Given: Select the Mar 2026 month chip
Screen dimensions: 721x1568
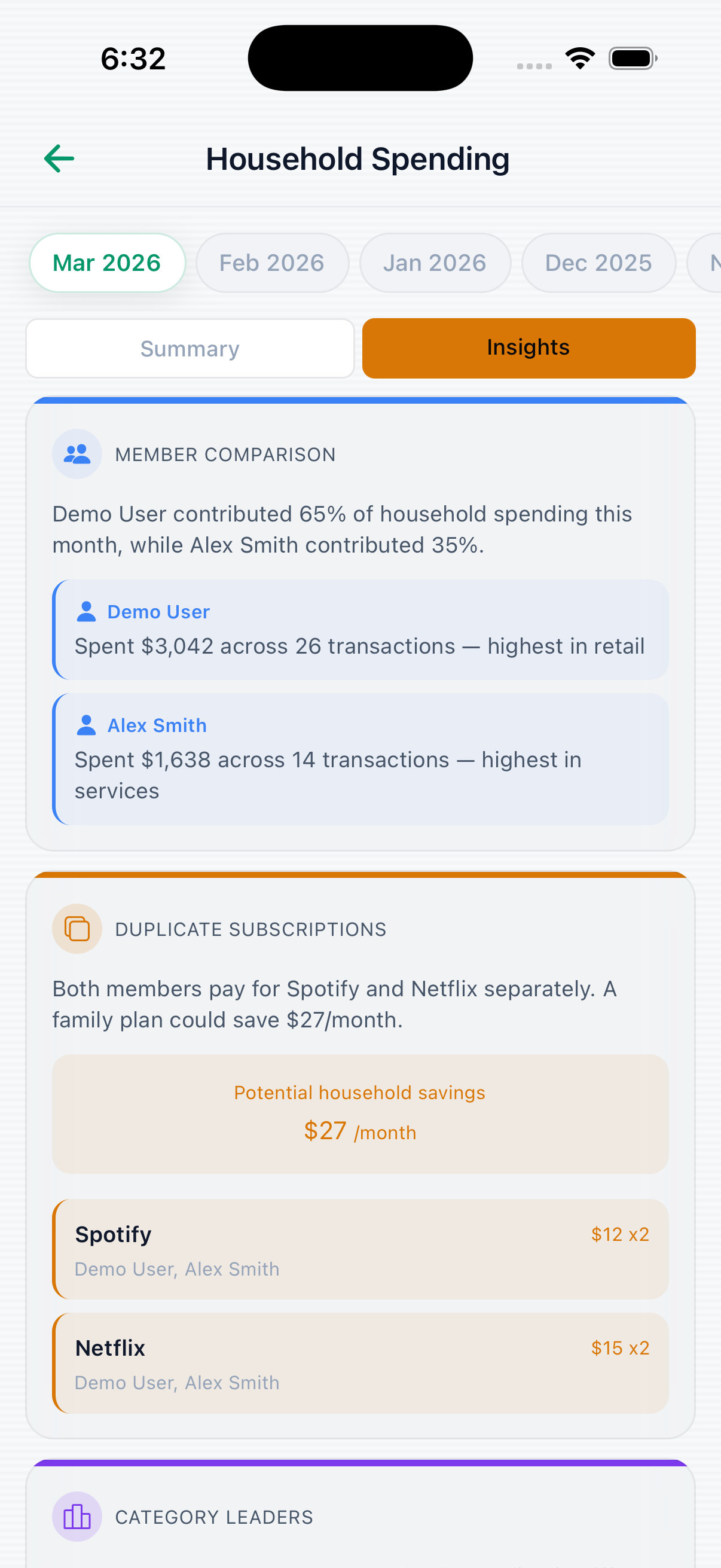Looking at the screenshot, I should pos(107,263).
